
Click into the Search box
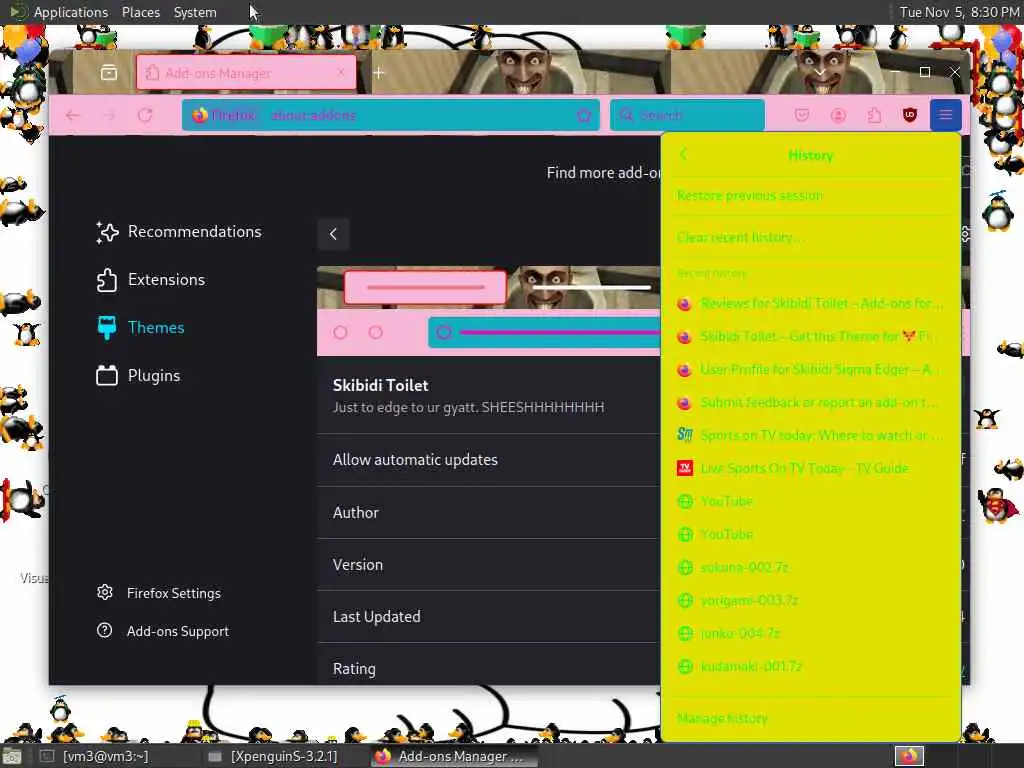[x=687, y=116]
